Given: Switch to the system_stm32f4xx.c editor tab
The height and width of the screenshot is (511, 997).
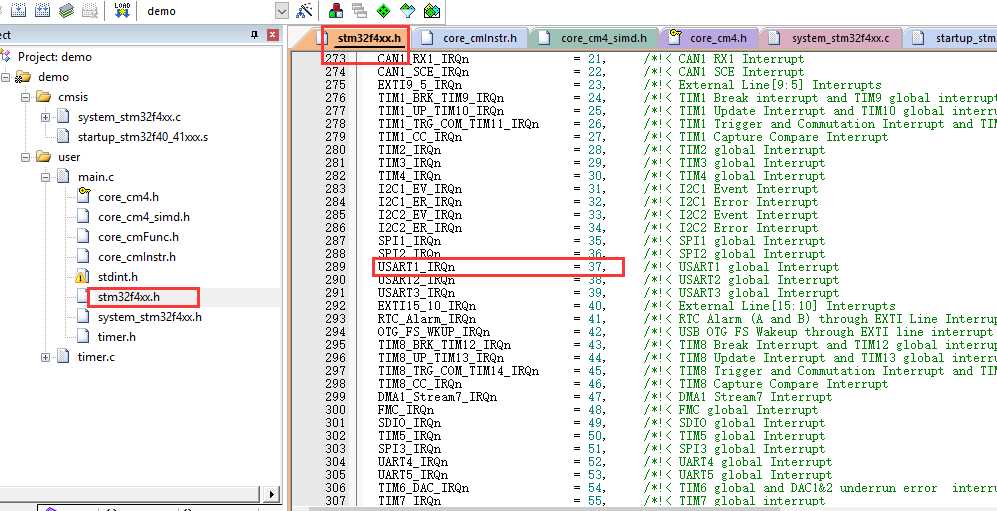Looking at the screenshot, I should (840, 38).
